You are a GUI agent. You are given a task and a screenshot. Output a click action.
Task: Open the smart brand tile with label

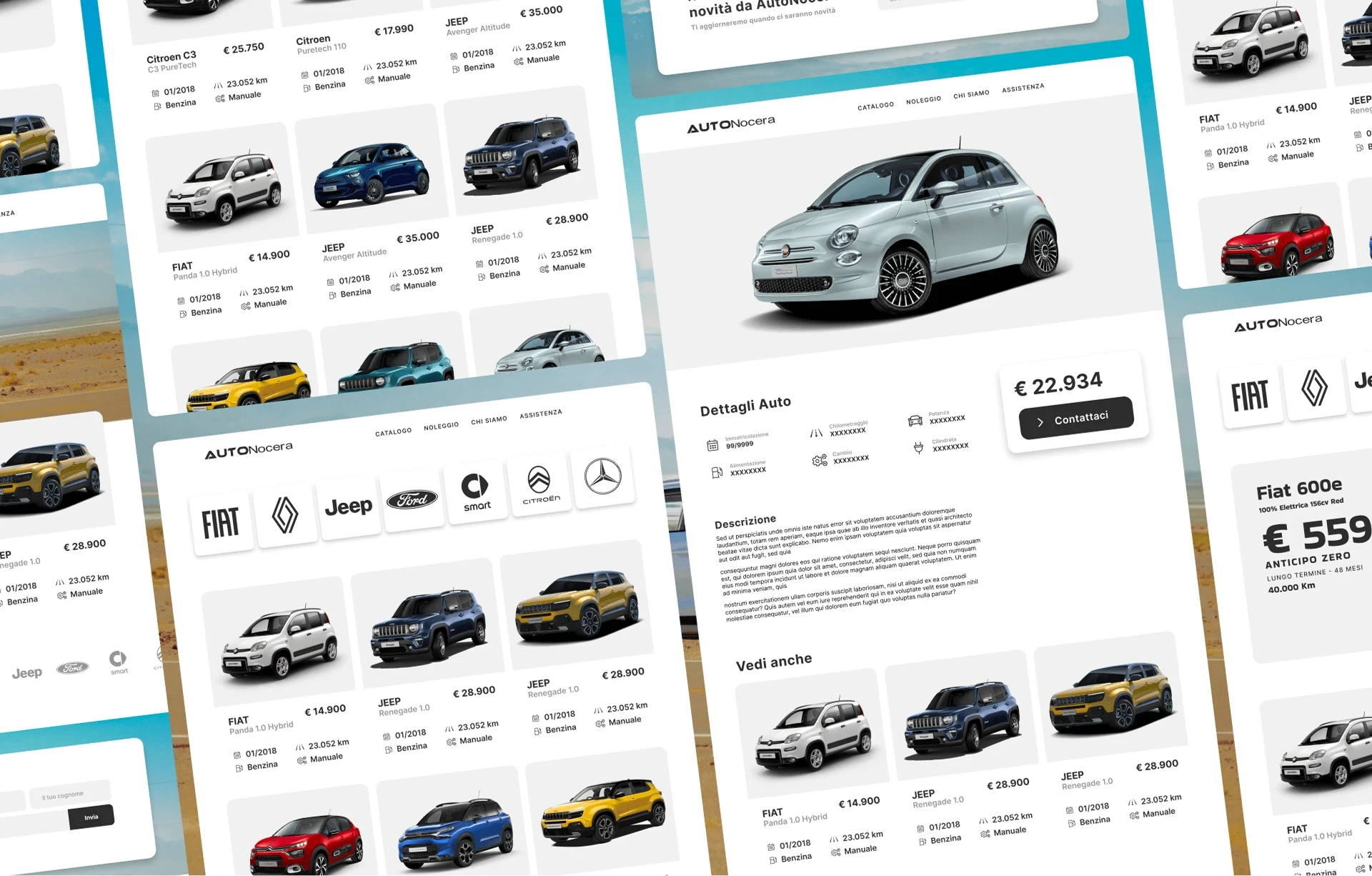pyautogui.click(x=476, y=492)
